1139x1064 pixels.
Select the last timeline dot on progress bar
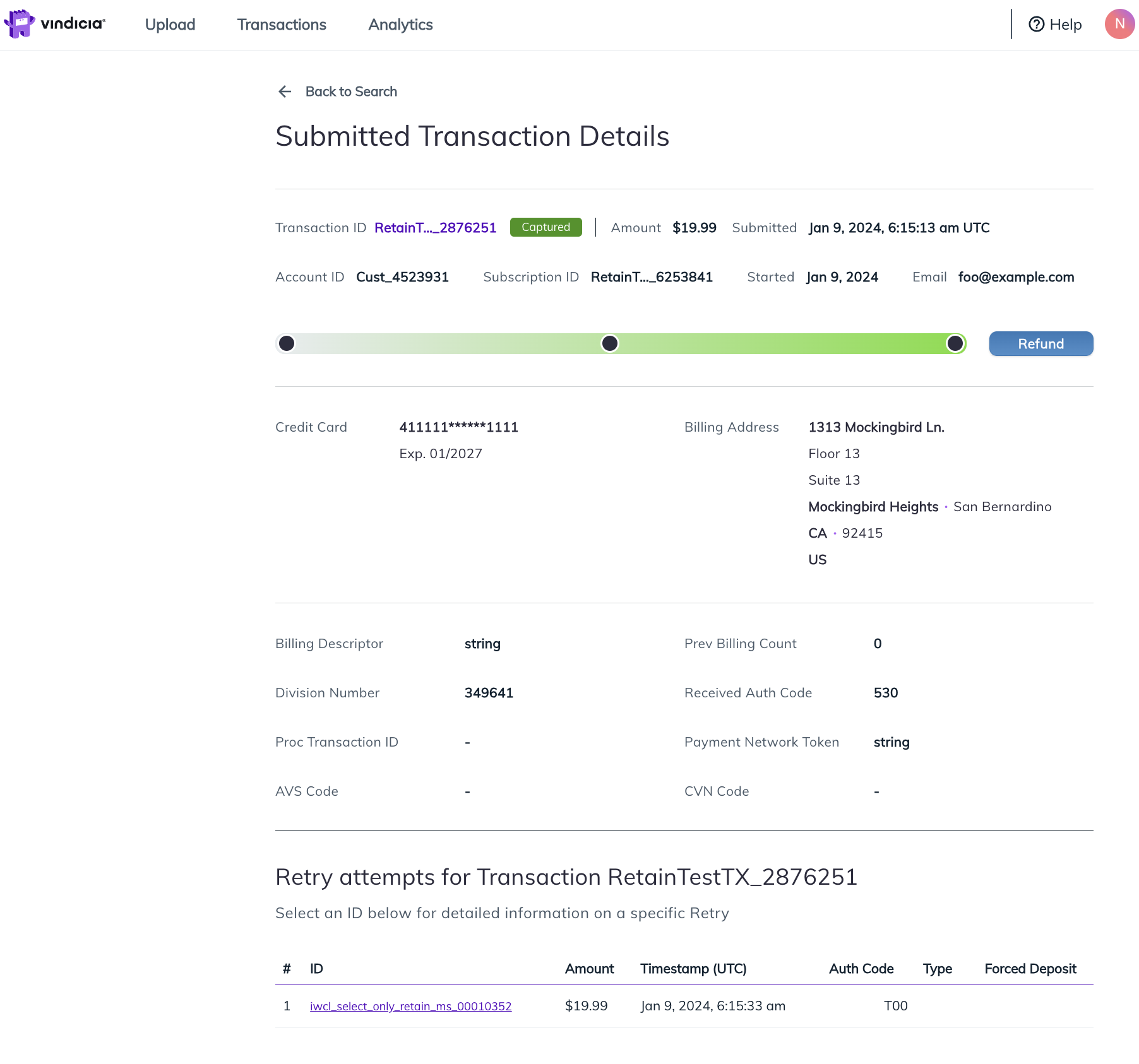[x=955, y=343]
